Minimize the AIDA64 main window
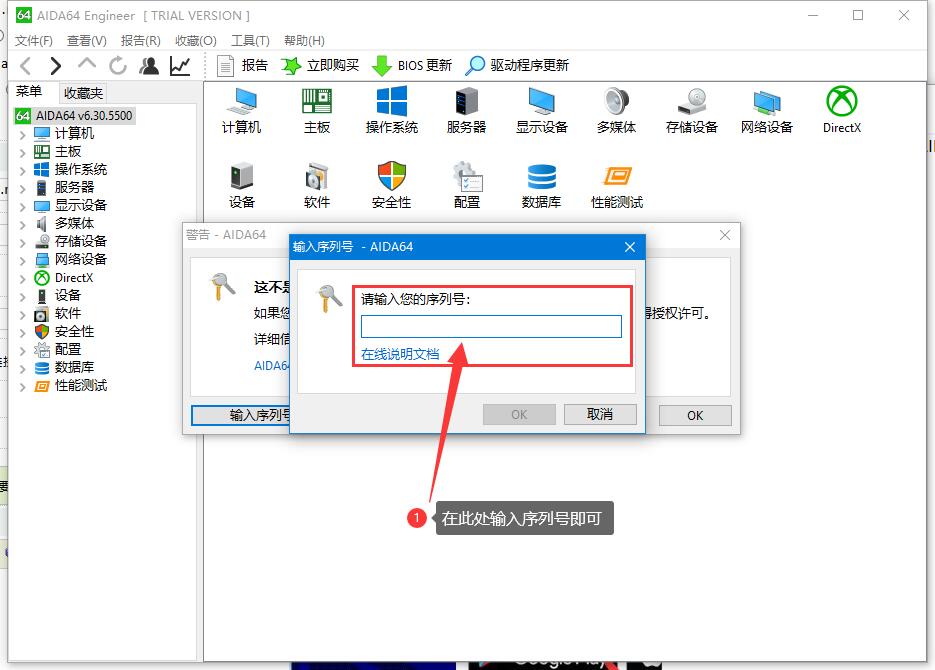 [x=813, y=15]
